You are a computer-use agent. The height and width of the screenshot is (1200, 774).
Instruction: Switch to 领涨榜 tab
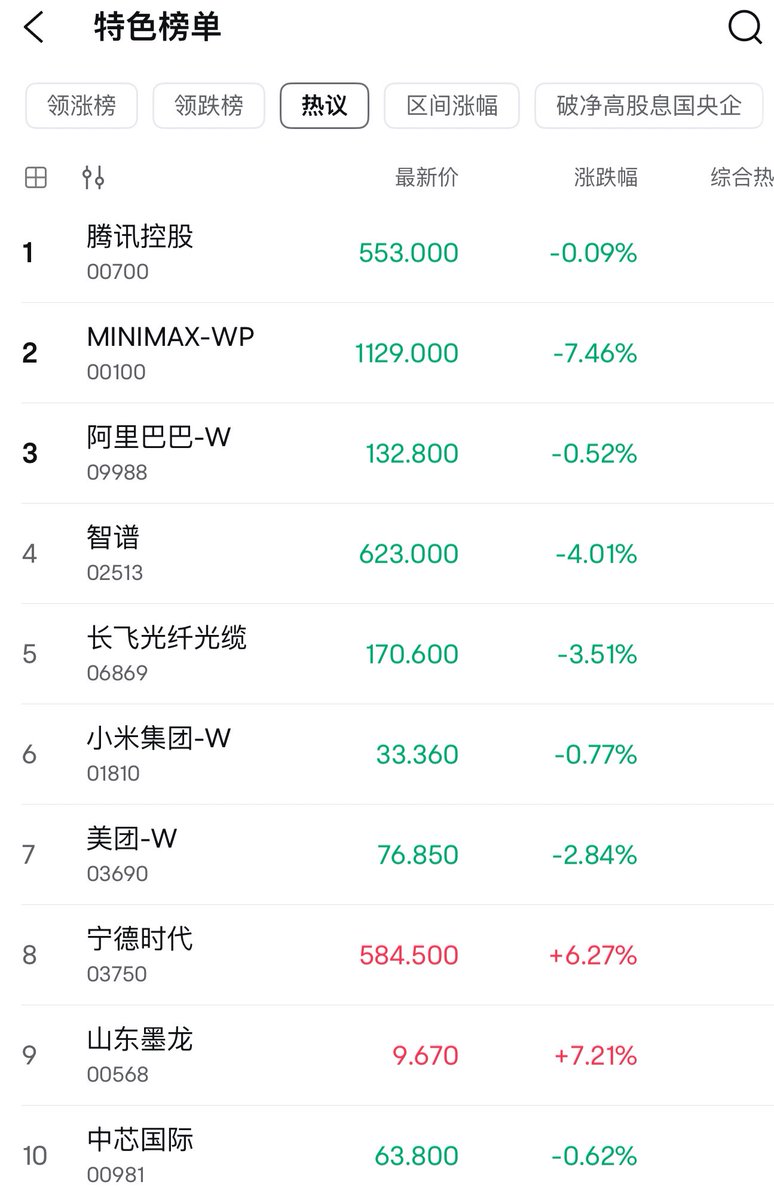(x=82, y=105)
